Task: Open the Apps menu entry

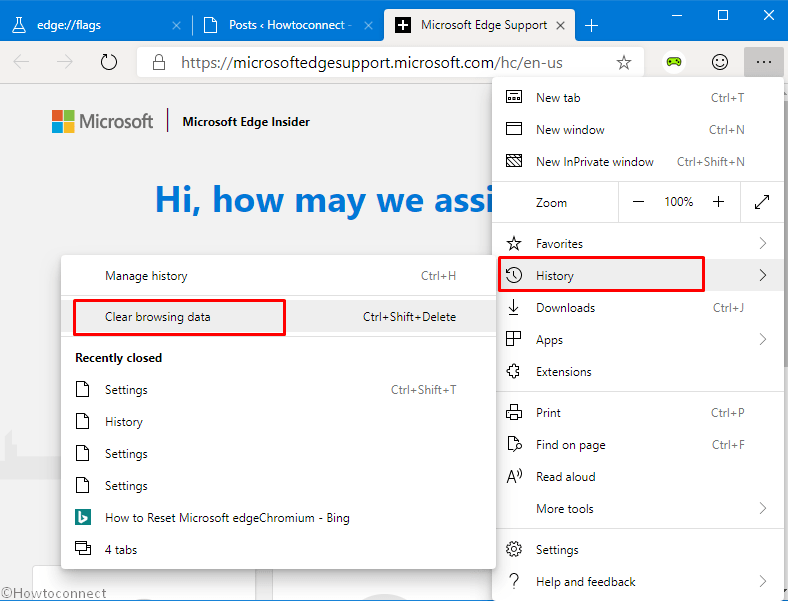Action: click(637, 340)
